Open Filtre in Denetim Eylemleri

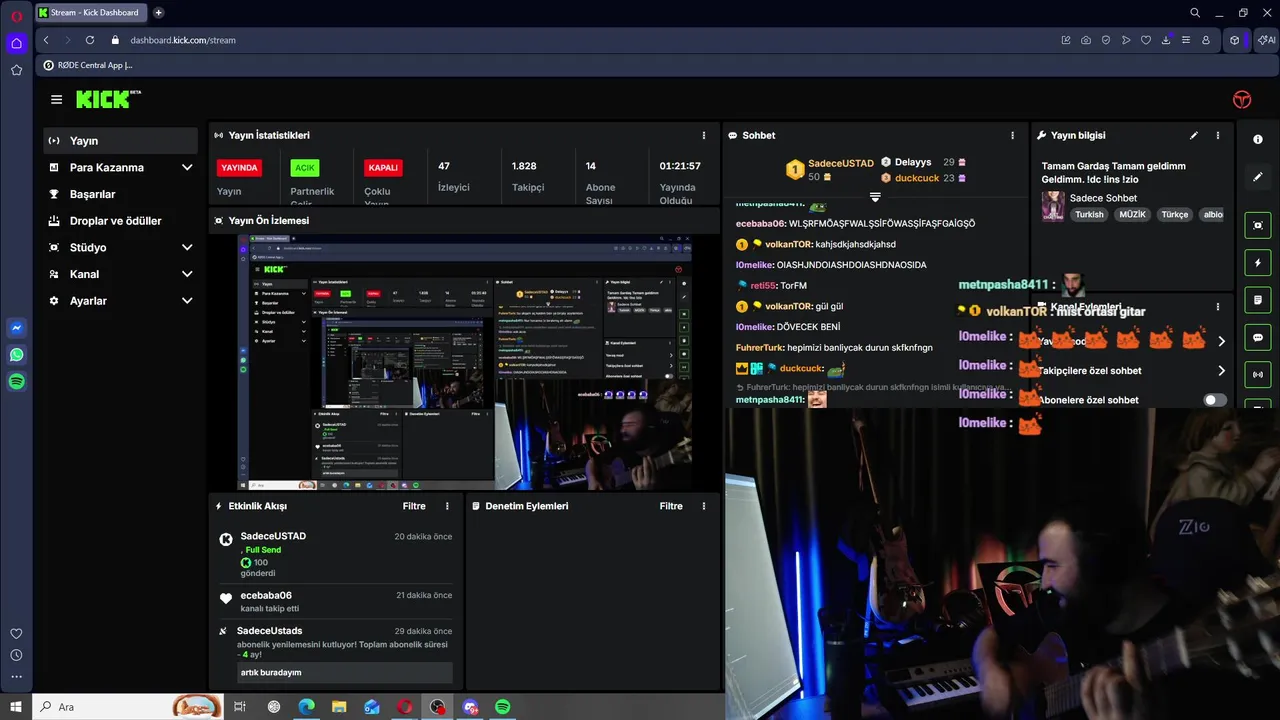(x=671, y=506)
